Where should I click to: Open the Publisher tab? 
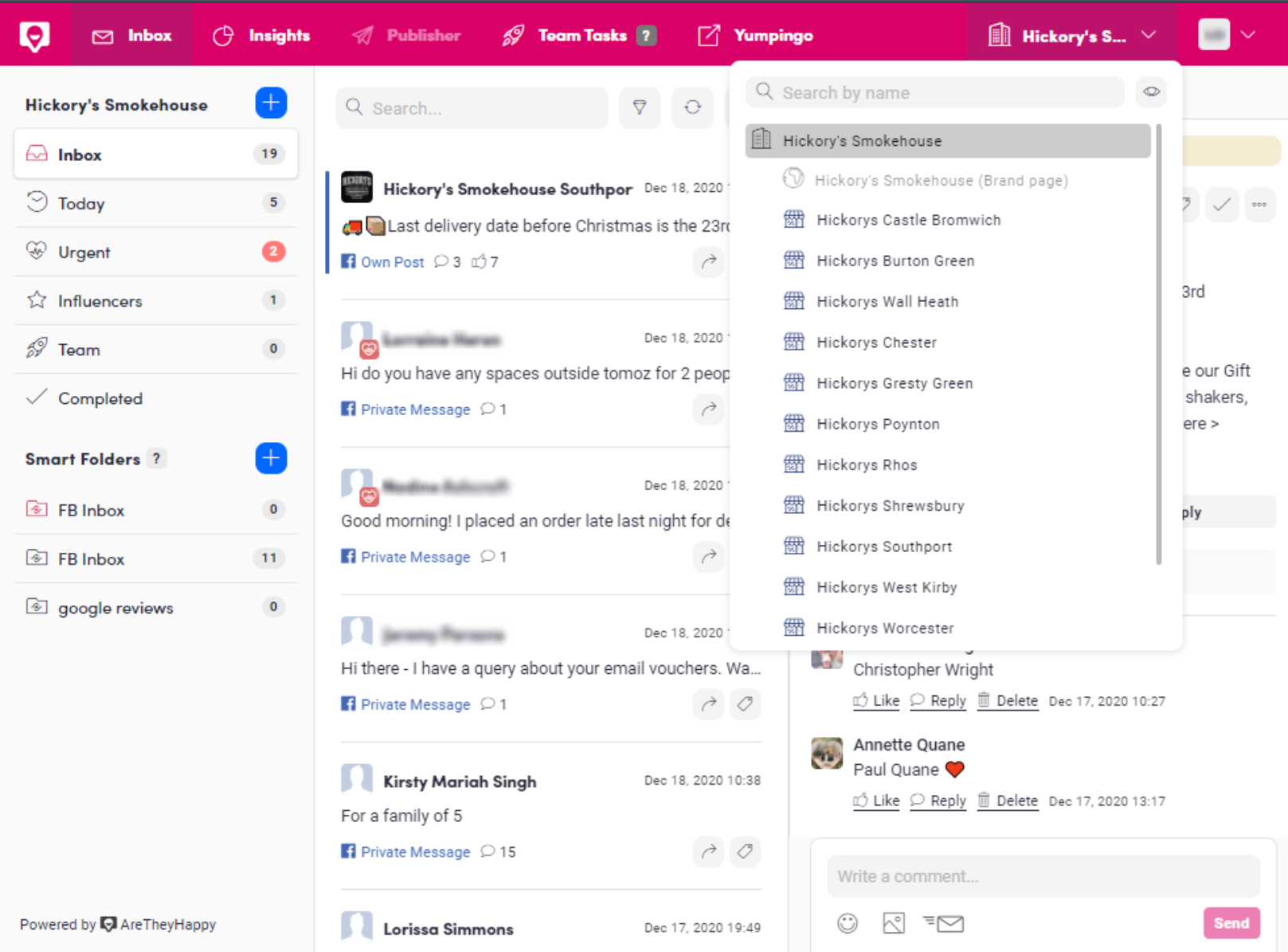click(407, 36)
